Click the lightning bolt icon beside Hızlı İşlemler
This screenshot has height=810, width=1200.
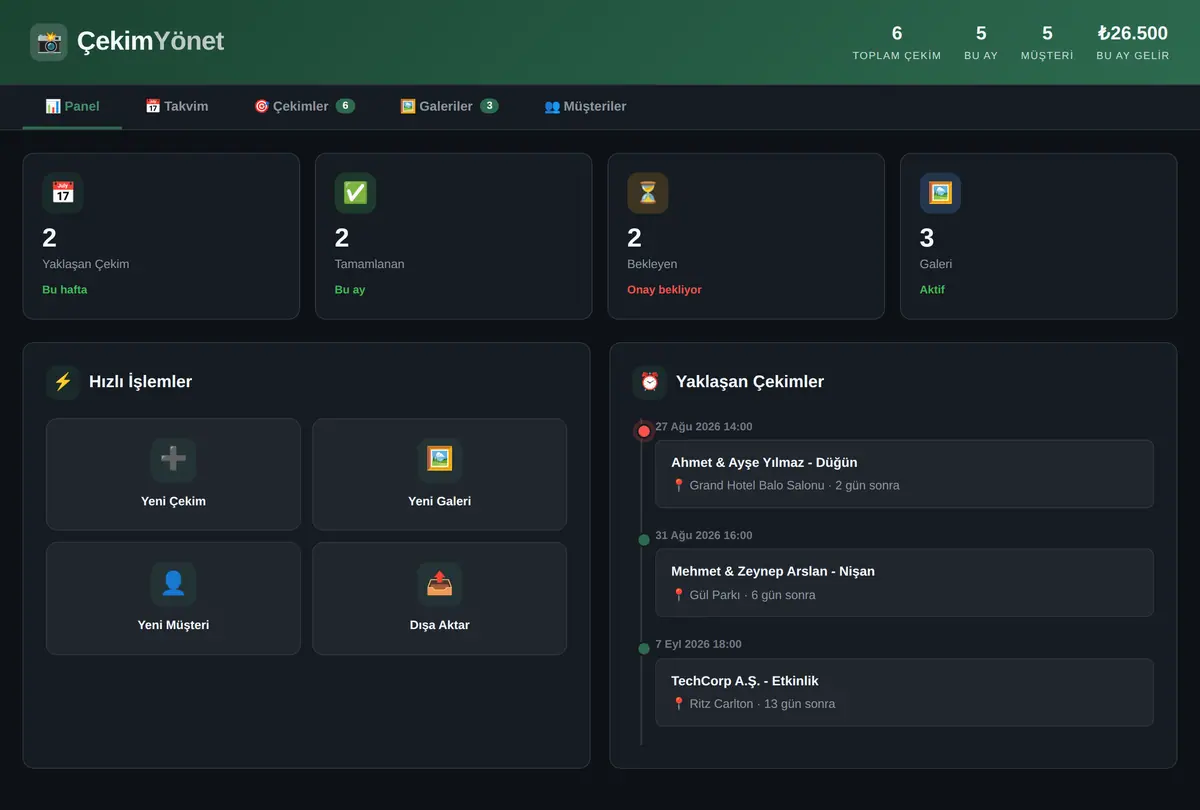coord(63,382)
